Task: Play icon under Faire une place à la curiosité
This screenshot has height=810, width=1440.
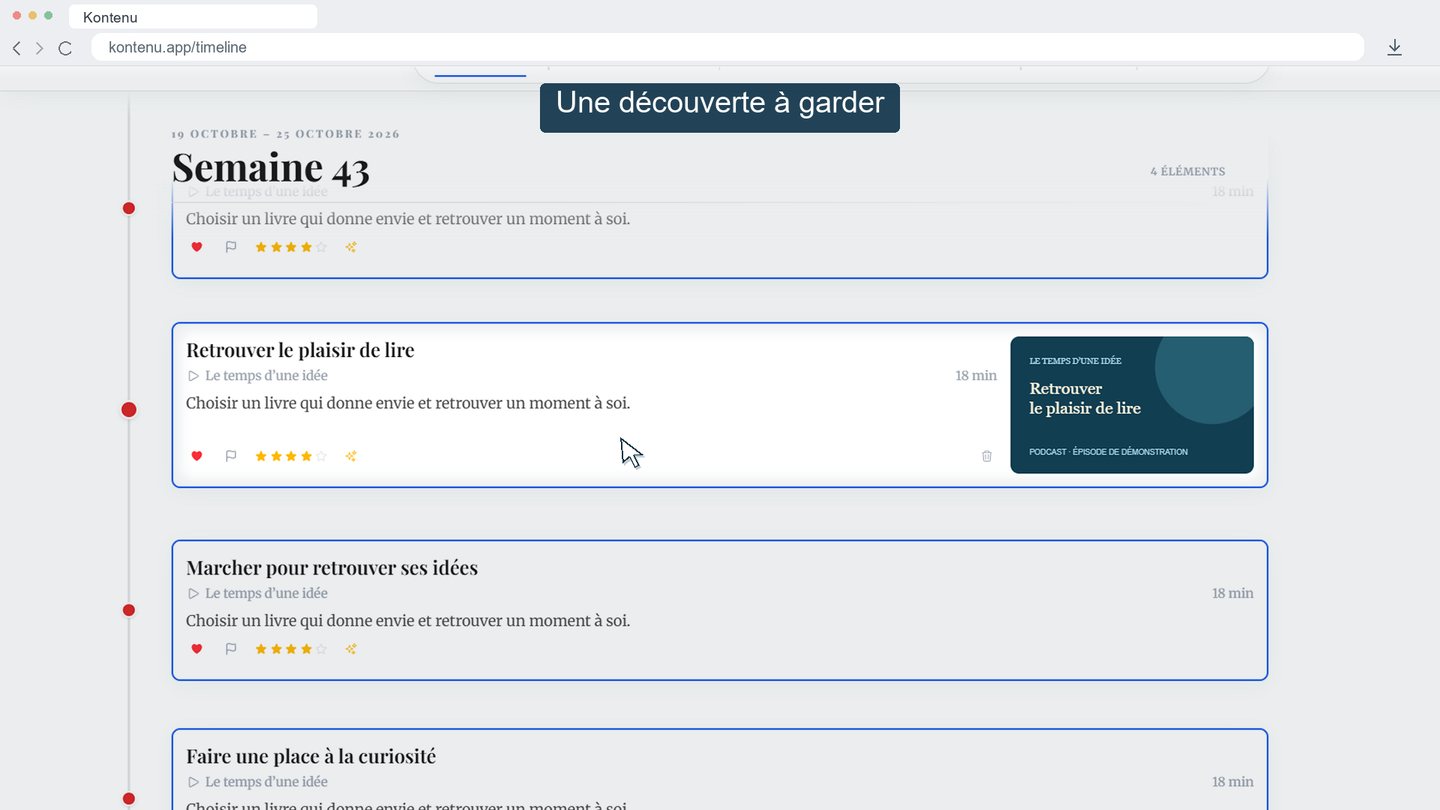Action: click(194, 782)
